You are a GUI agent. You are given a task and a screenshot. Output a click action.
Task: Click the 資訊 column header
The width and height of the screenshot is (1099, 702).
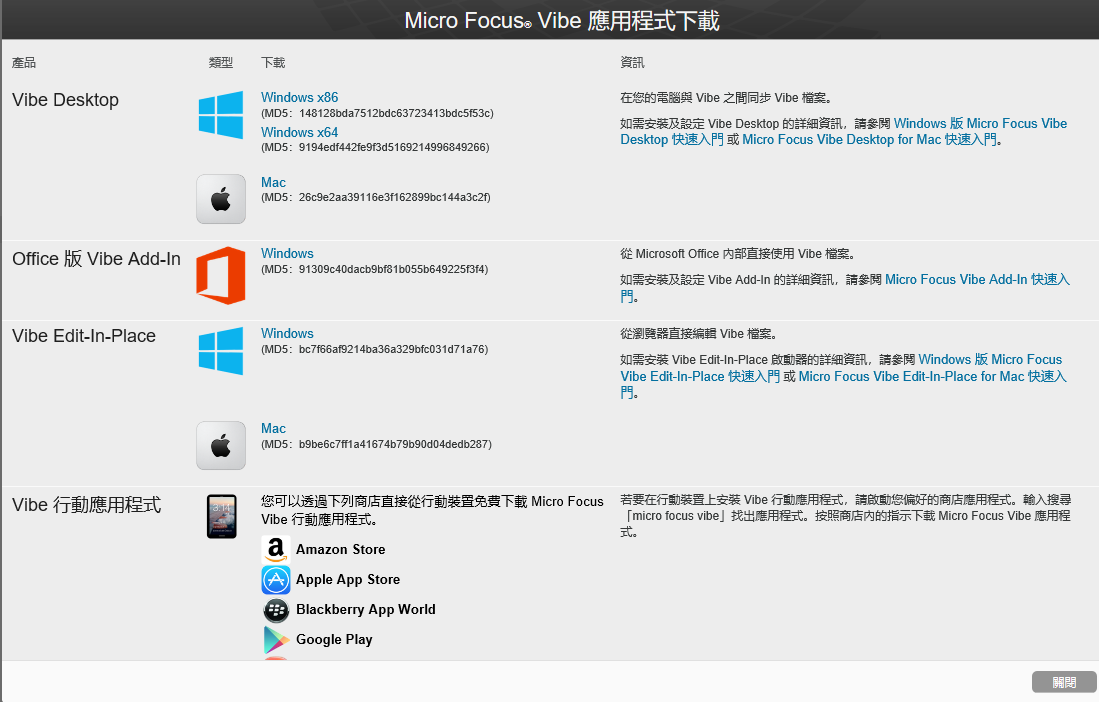(x=632, y=62)
